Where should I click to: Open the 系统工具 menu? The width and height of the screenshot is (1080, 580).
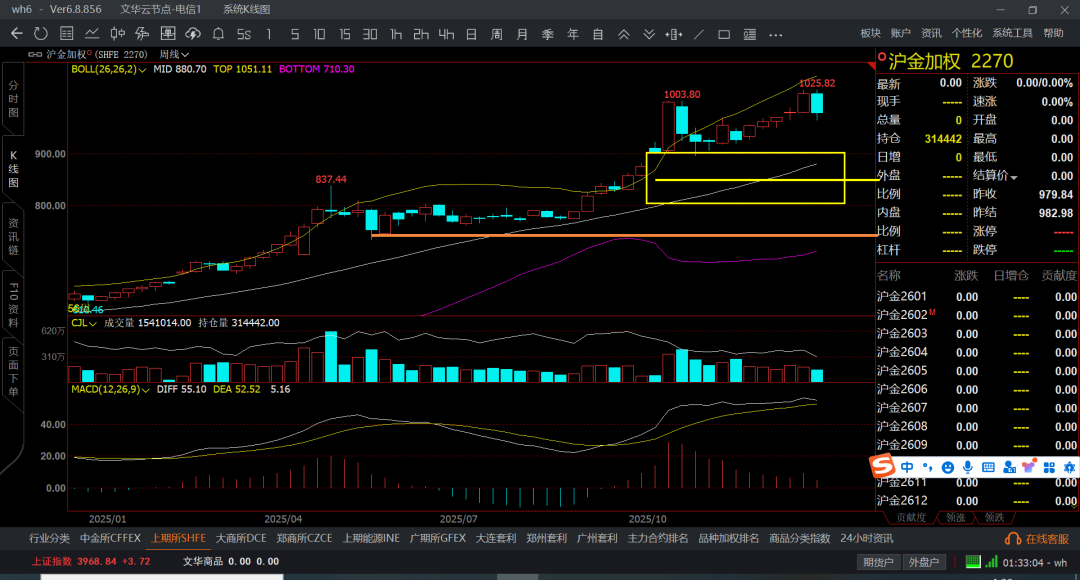click(1012, 33)
